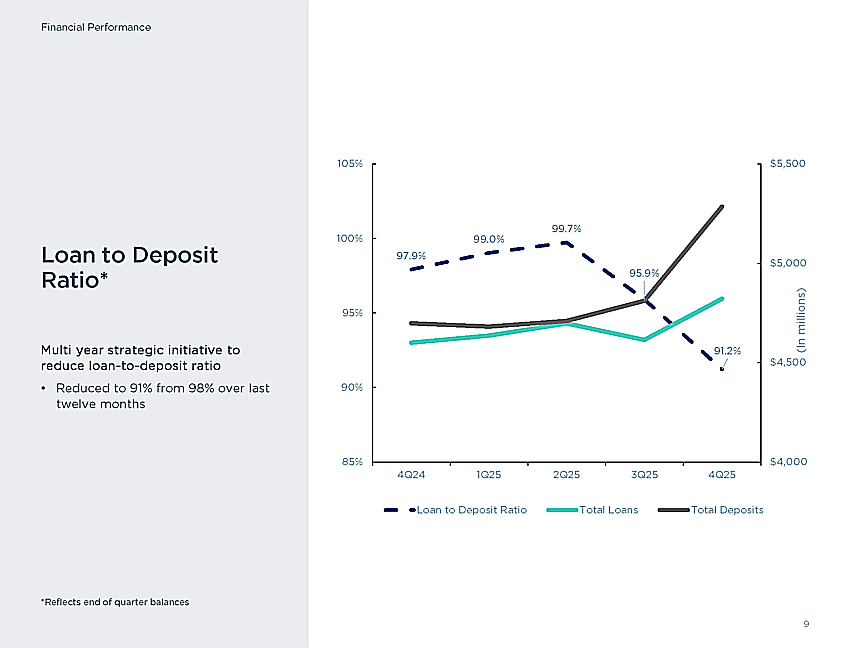Click the '*Reflects end of quarter balances' footnote
This screenshot has width=850, height=648.
pos(115,602)
